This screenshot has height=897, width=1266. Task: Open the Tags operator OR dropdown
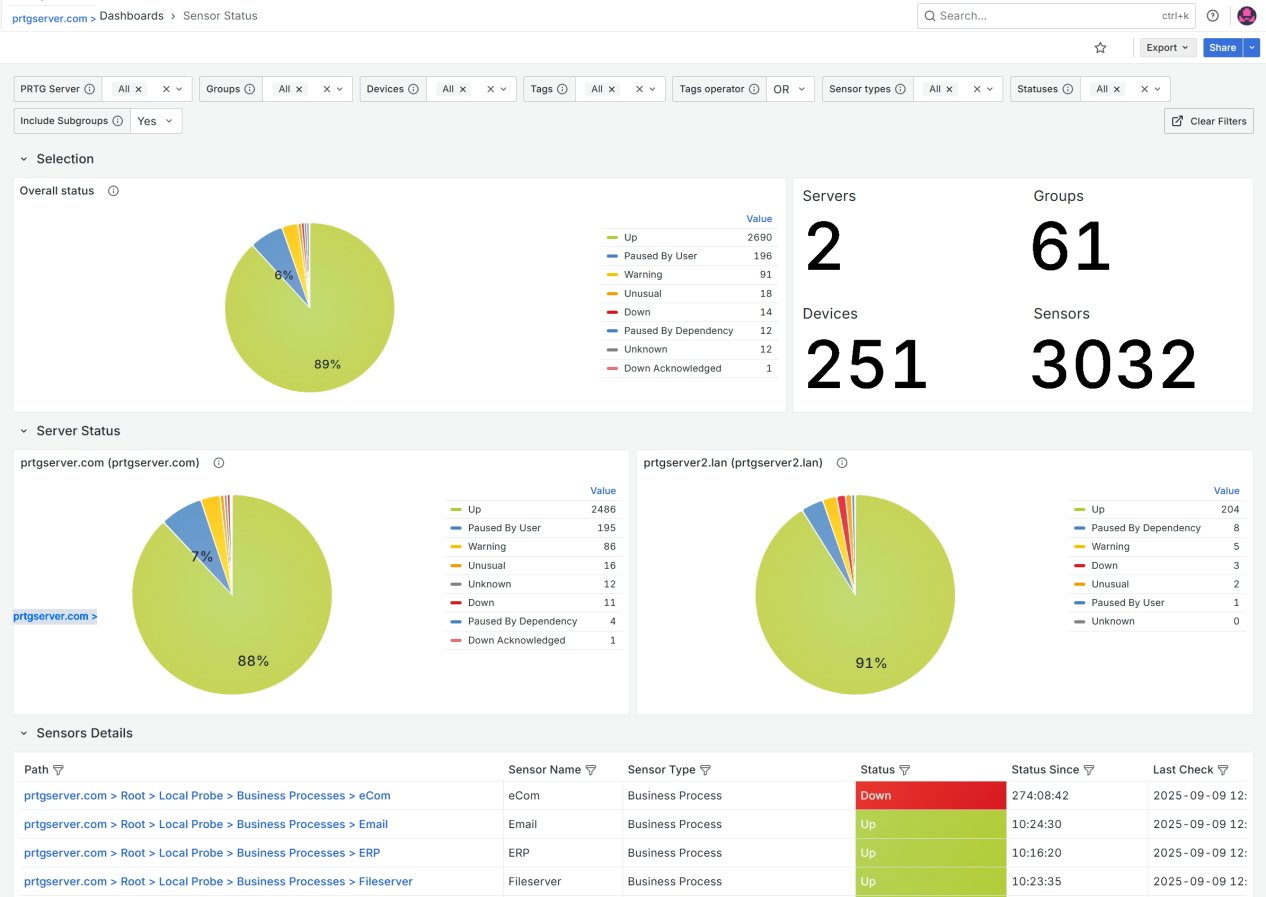[790, 88]
